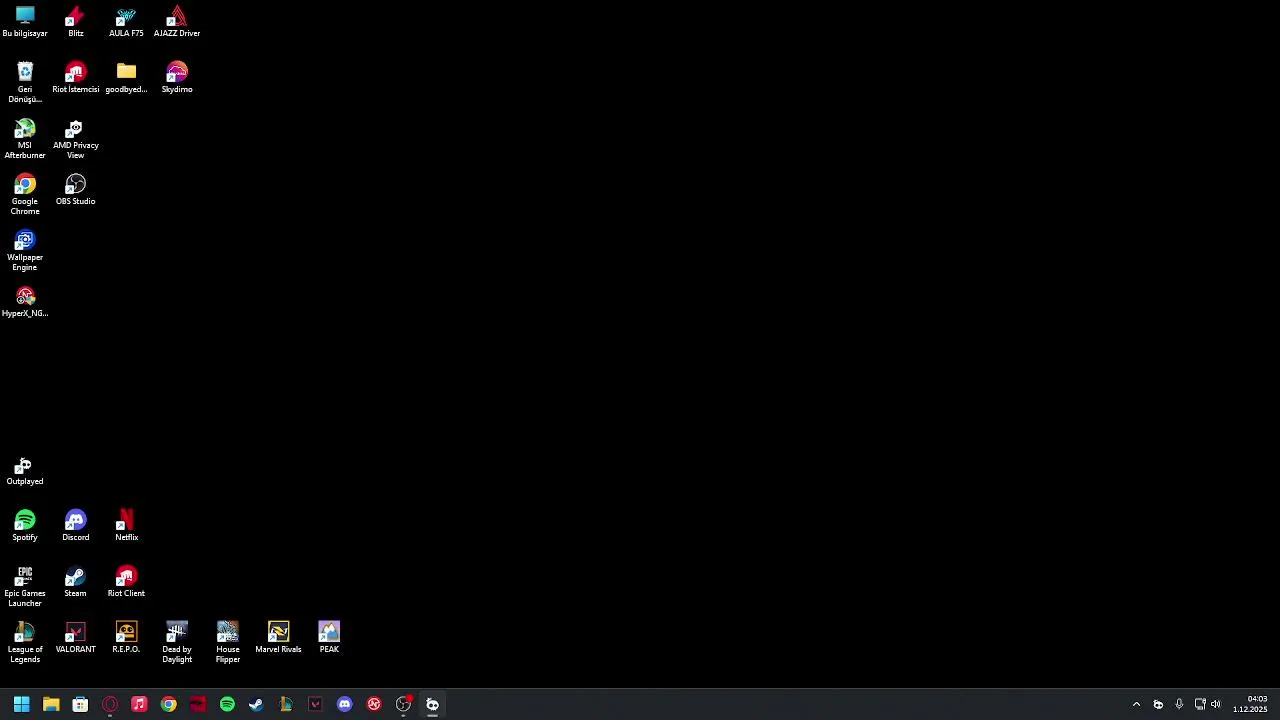The image size is (1280, 720).
Task: Click the panda-face system tray icon
Action: 1158,704
